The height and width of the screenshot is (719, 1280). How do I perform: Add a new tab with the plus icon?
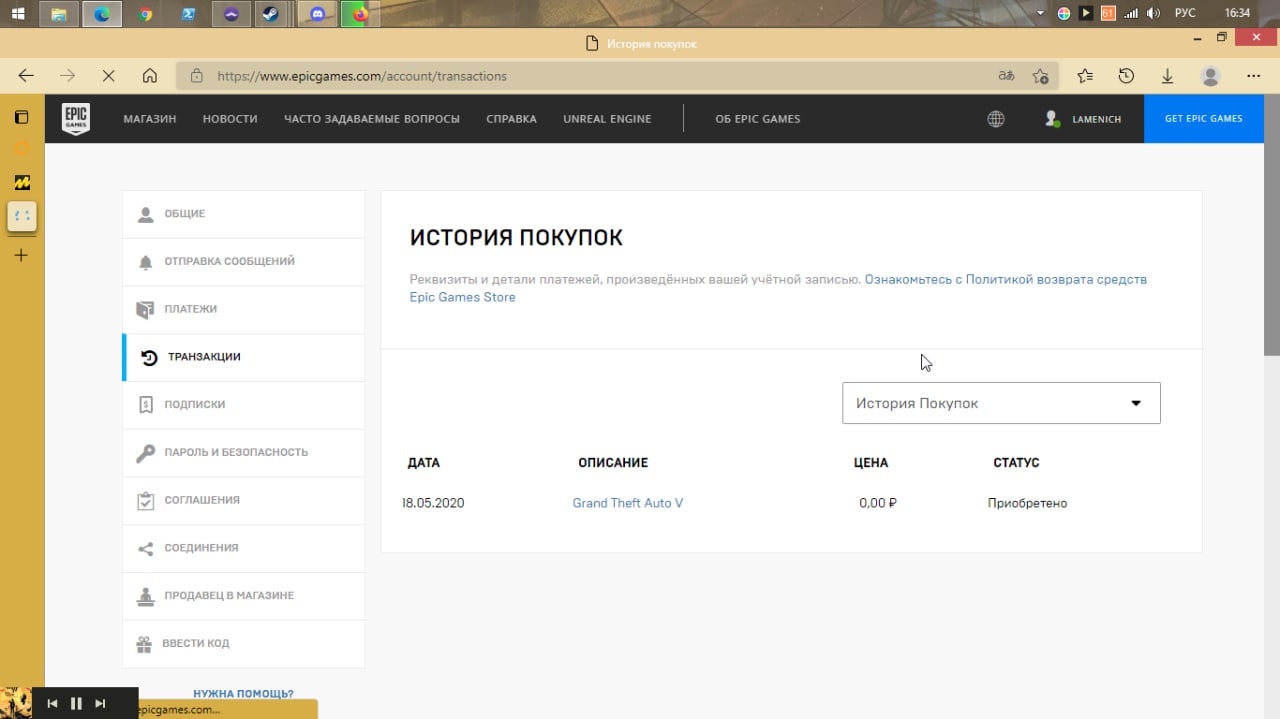(22, 255)
